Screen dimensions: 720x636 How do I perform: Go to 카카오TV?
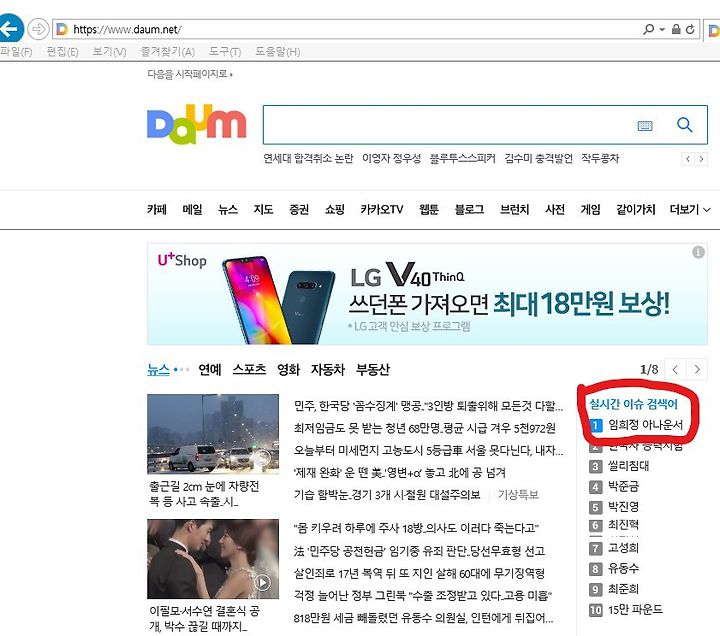tap(382, 209)
